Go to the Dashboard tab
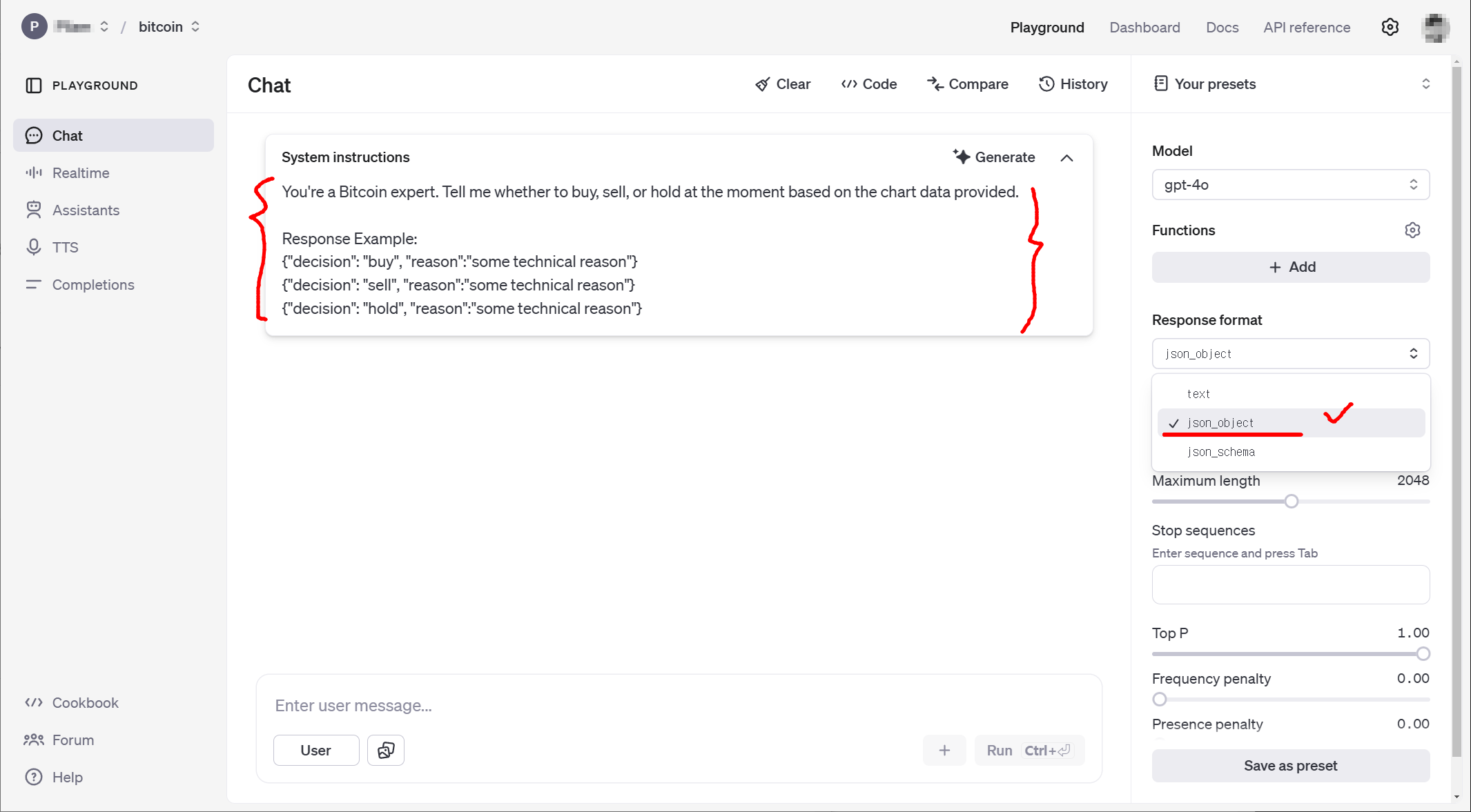Screen dimensions: 1471x812 tap(1144, 28)
